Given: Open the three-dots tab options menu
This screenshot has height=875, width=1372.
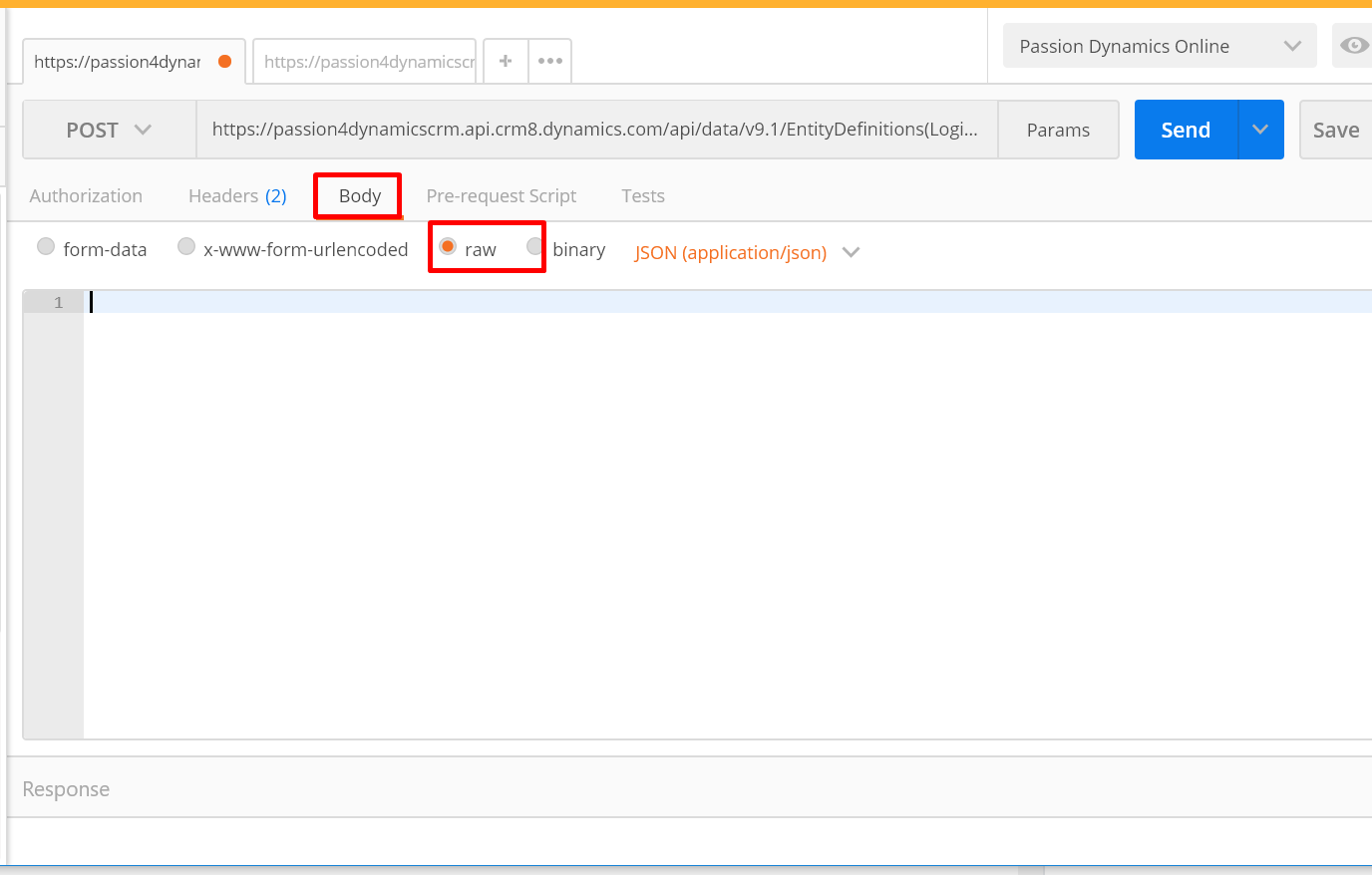Looking at the screenshot, I should tap(549, 61).
